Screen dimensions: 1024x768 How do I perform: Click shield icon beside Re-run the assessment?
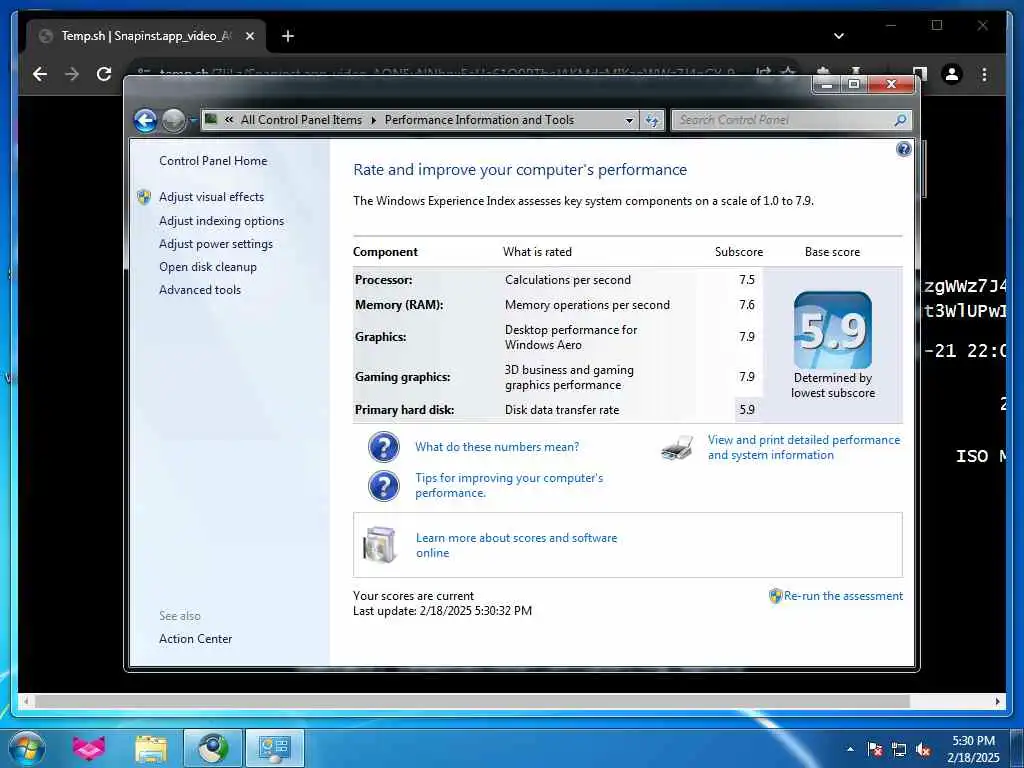(775, 596)
